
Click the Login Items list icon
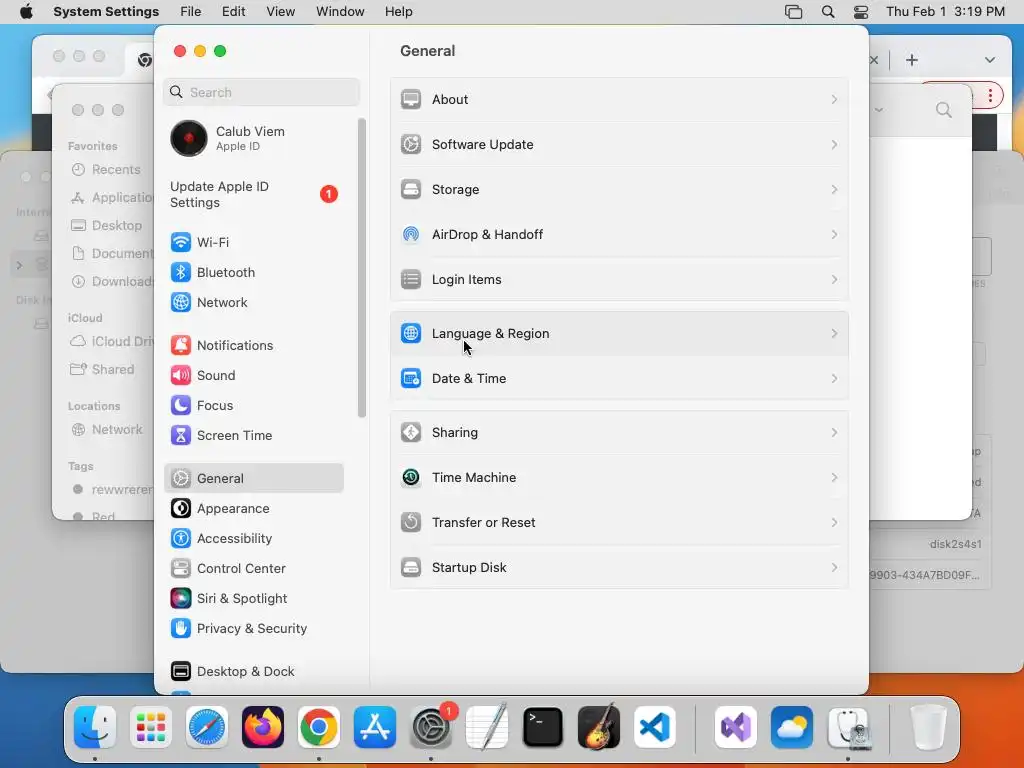pos(411,280)
